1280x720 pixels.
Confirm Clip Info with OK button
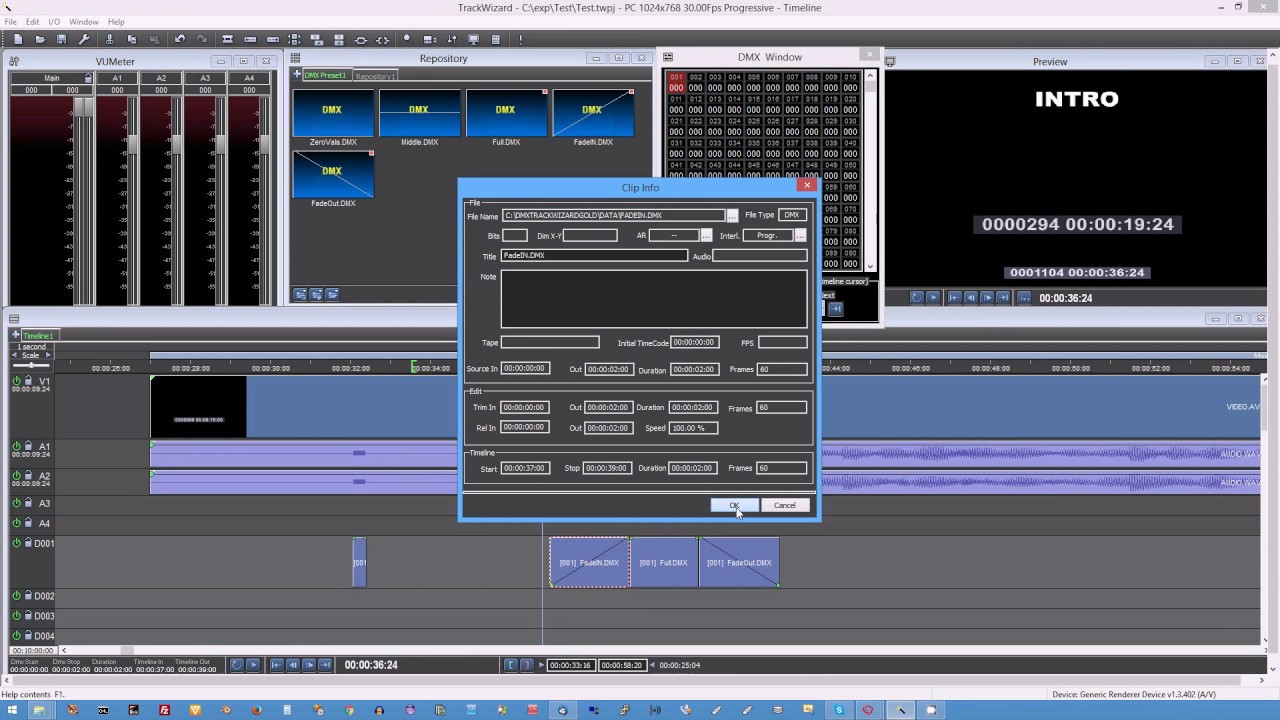pos(735,505)
